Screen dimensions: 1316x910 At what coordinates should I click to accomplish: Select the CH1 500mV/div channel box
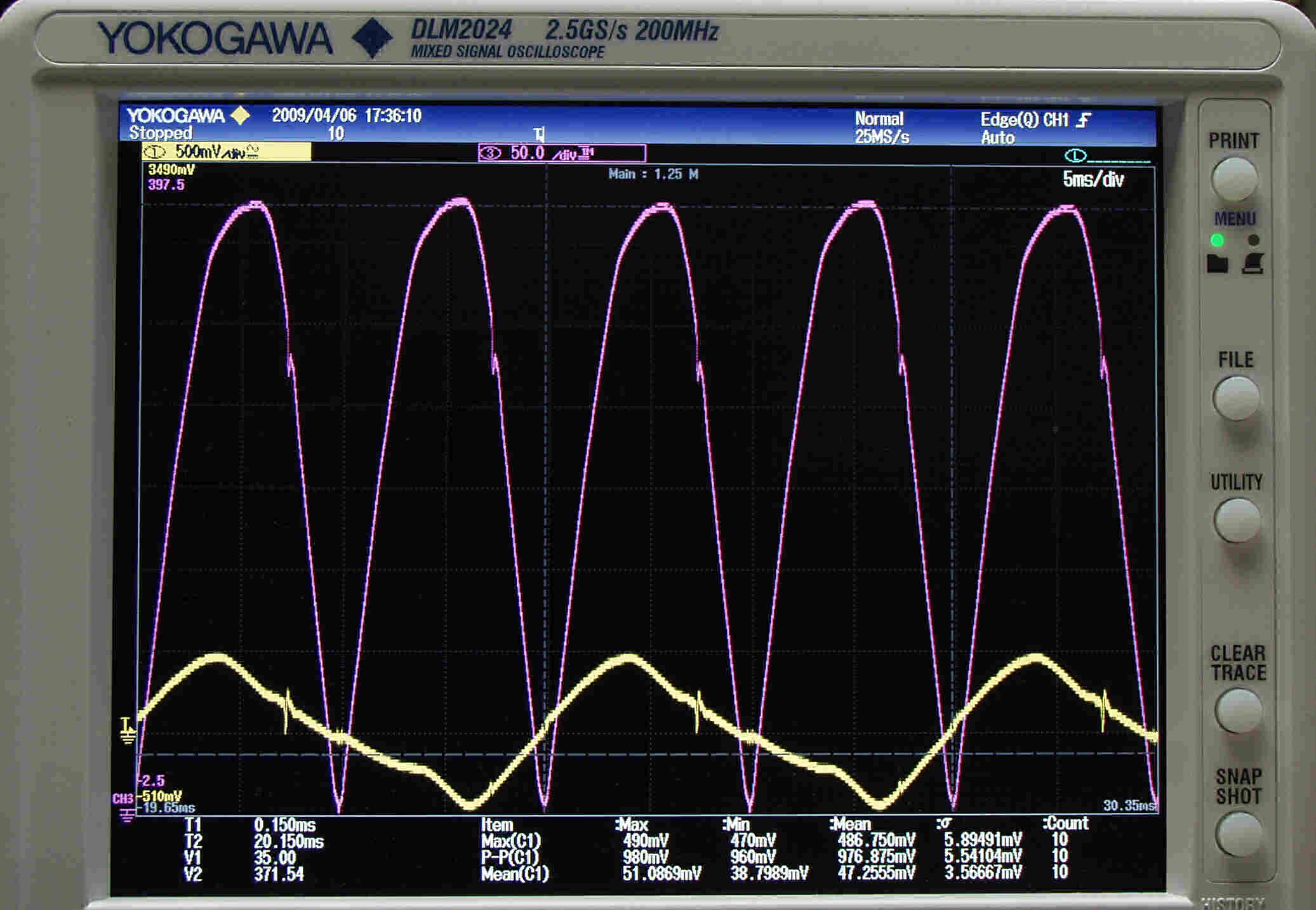pos(227,152)
